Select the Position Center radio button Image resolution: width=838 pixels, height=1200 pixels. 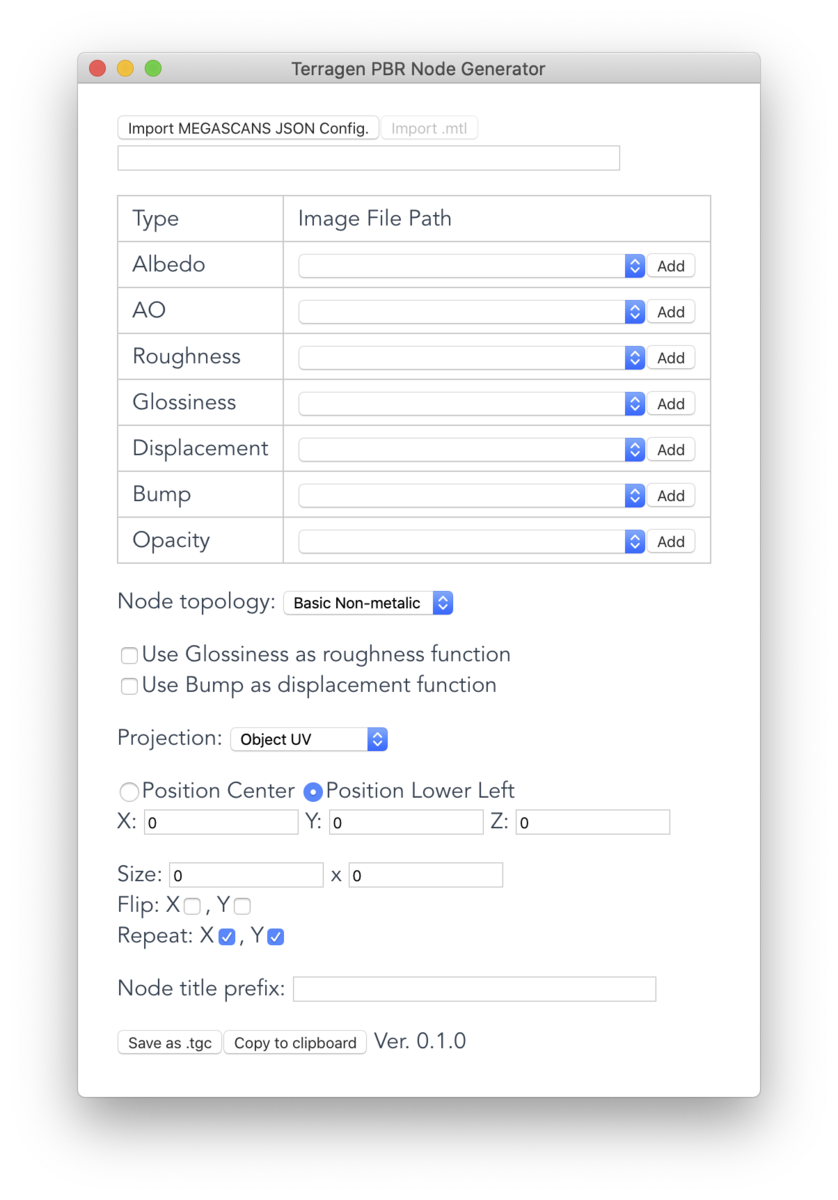pos(129,792)
